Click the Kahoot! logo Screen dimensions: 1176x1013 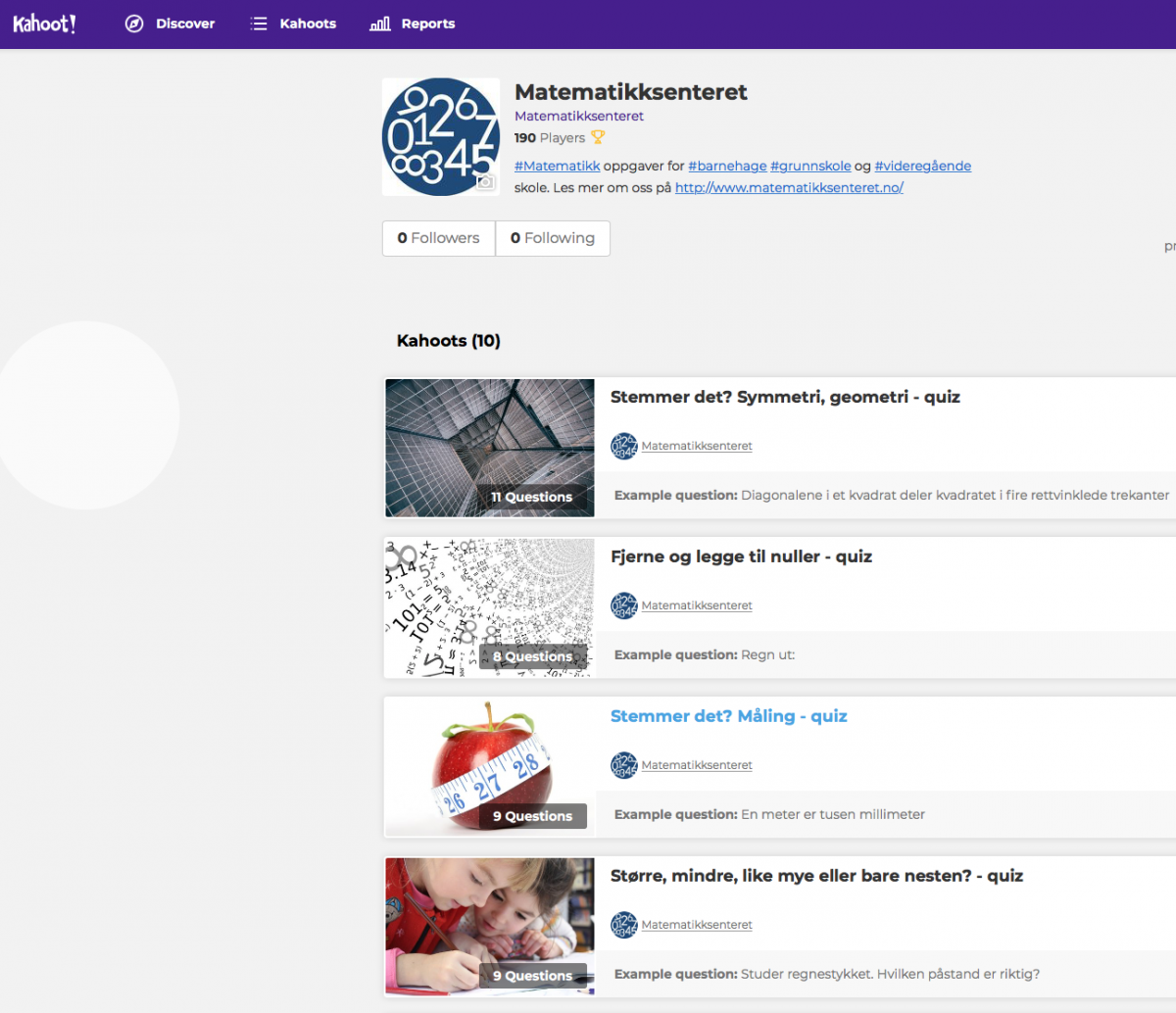tap(44, 24)
